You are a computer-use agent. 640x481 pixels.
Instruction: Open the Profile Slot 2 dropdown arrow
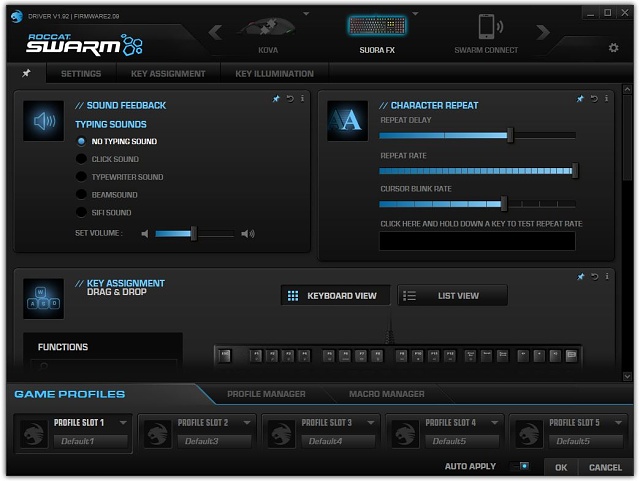(247, 423)
